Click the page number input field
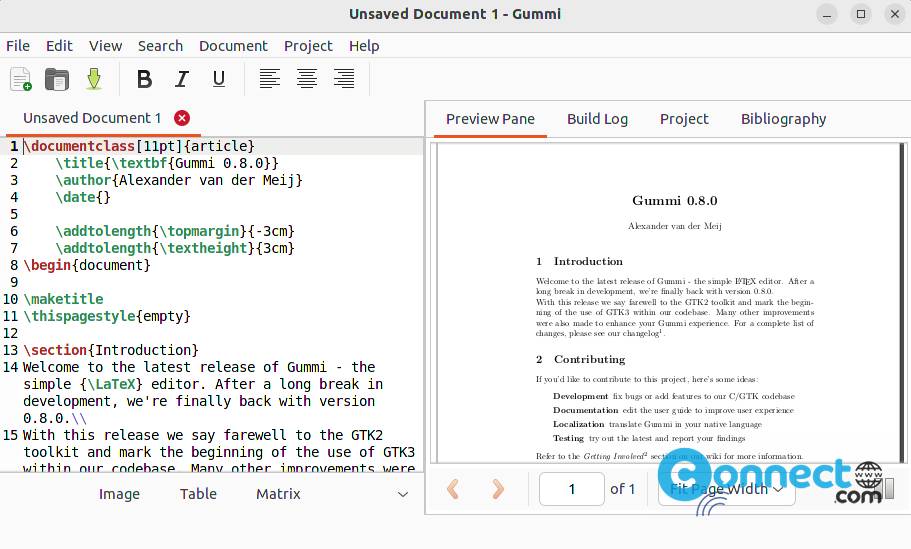This screenshot has height=549, width=911. click(572, 489)
